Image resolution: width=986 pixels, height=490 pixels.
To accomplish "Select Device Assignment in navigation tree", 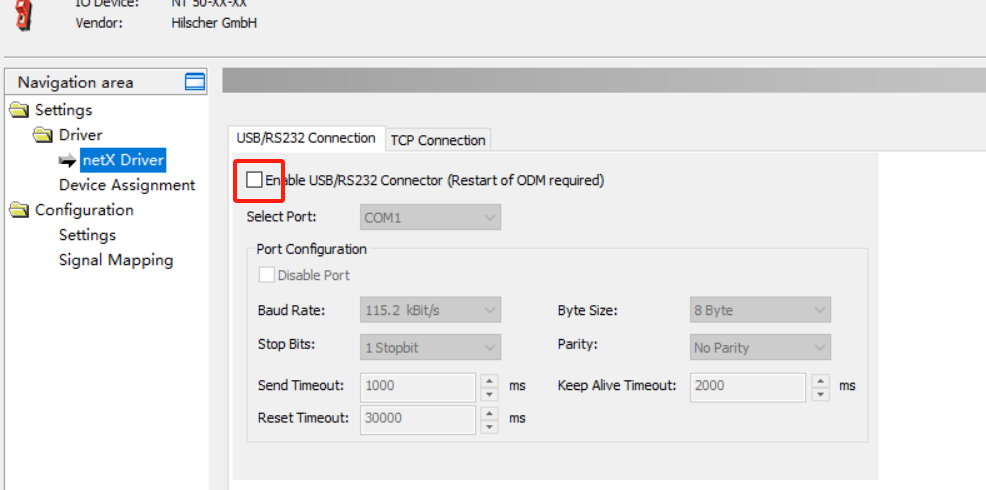I will (x=127, y=185).
